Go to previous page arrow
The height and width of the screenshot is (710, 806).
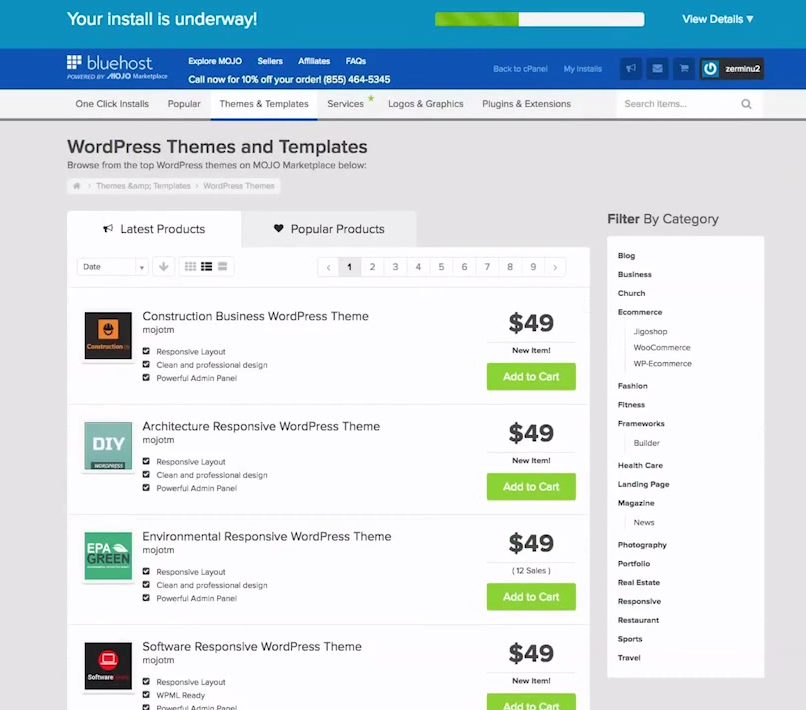328,267
